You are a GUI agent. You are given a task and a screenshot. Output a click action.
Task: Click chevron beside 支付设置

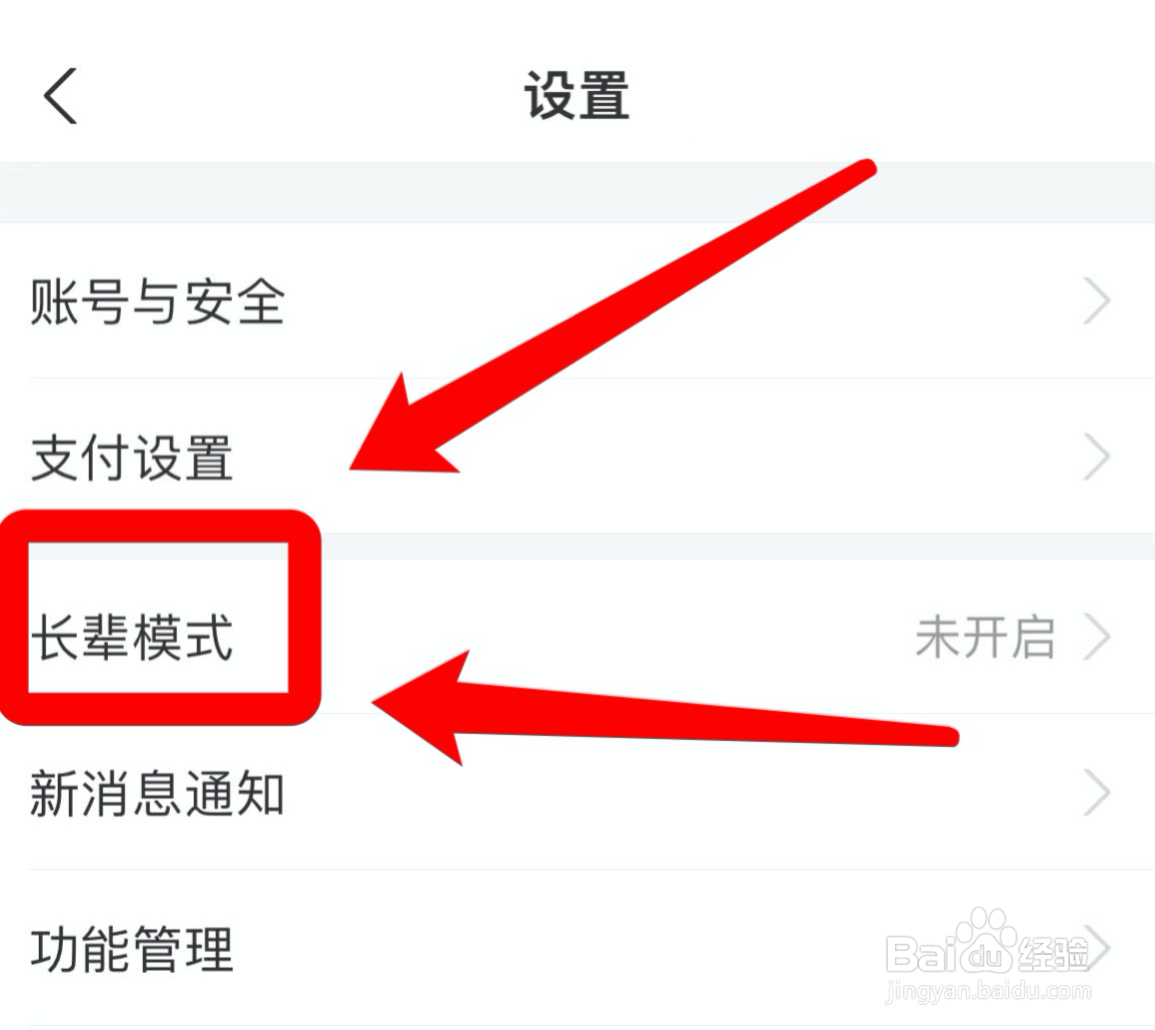click(x=1097, y=457)
